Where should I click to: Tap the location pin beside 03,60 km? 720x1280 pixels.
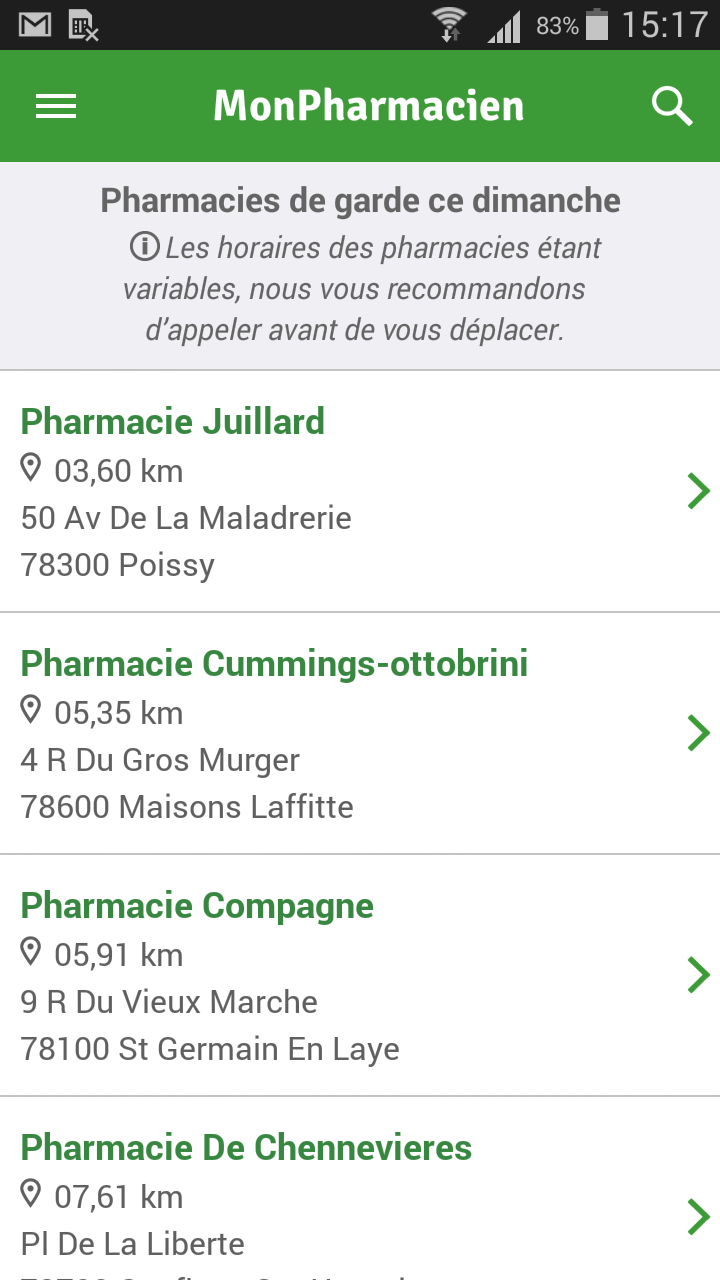[x=31, y=468]
